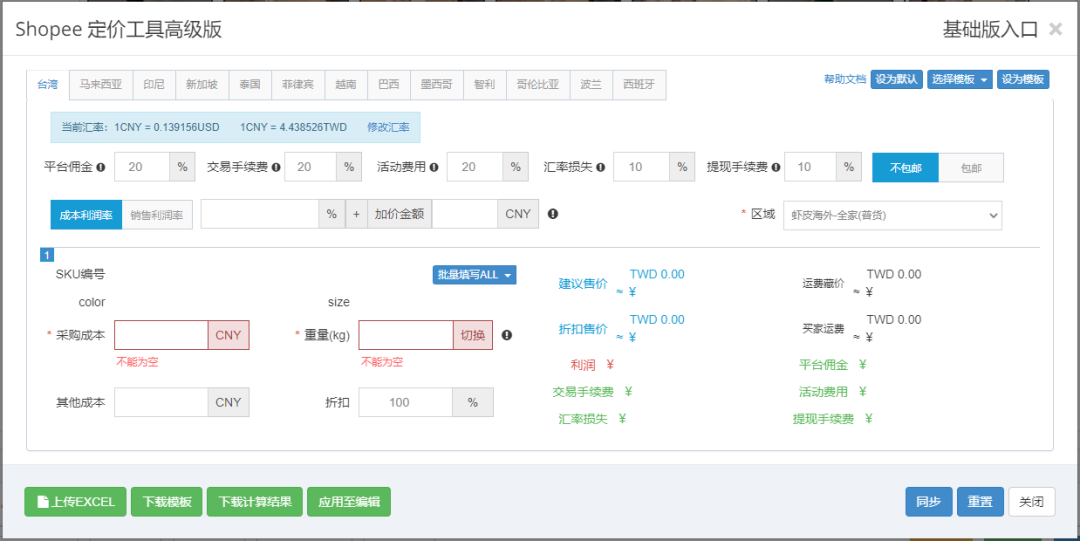Switch to 销售利润率 mode
This screenshot has width=1080, height=541.
click(158, 214)
